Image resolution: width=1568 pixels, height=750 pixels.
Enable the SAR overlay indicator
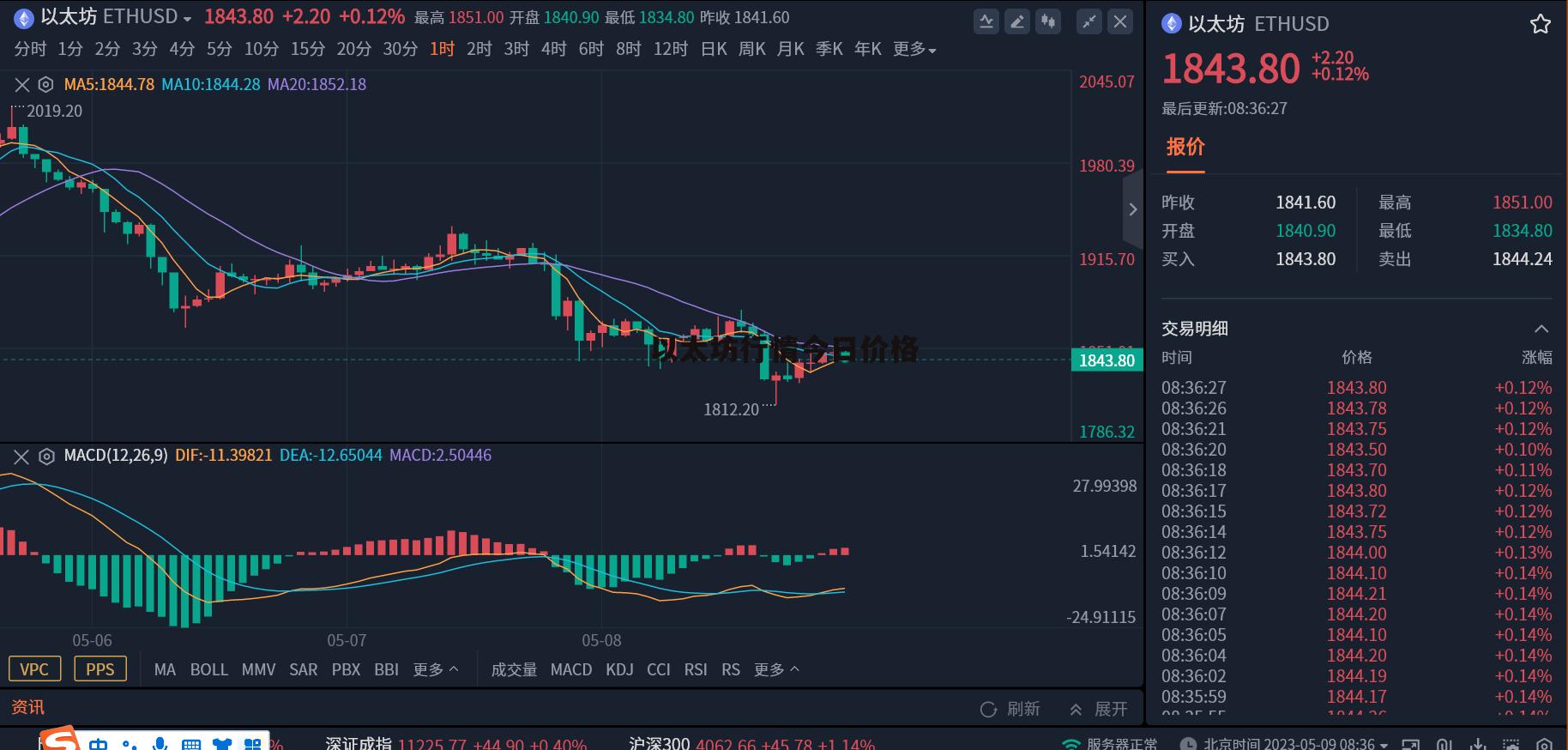coord(304,669)
